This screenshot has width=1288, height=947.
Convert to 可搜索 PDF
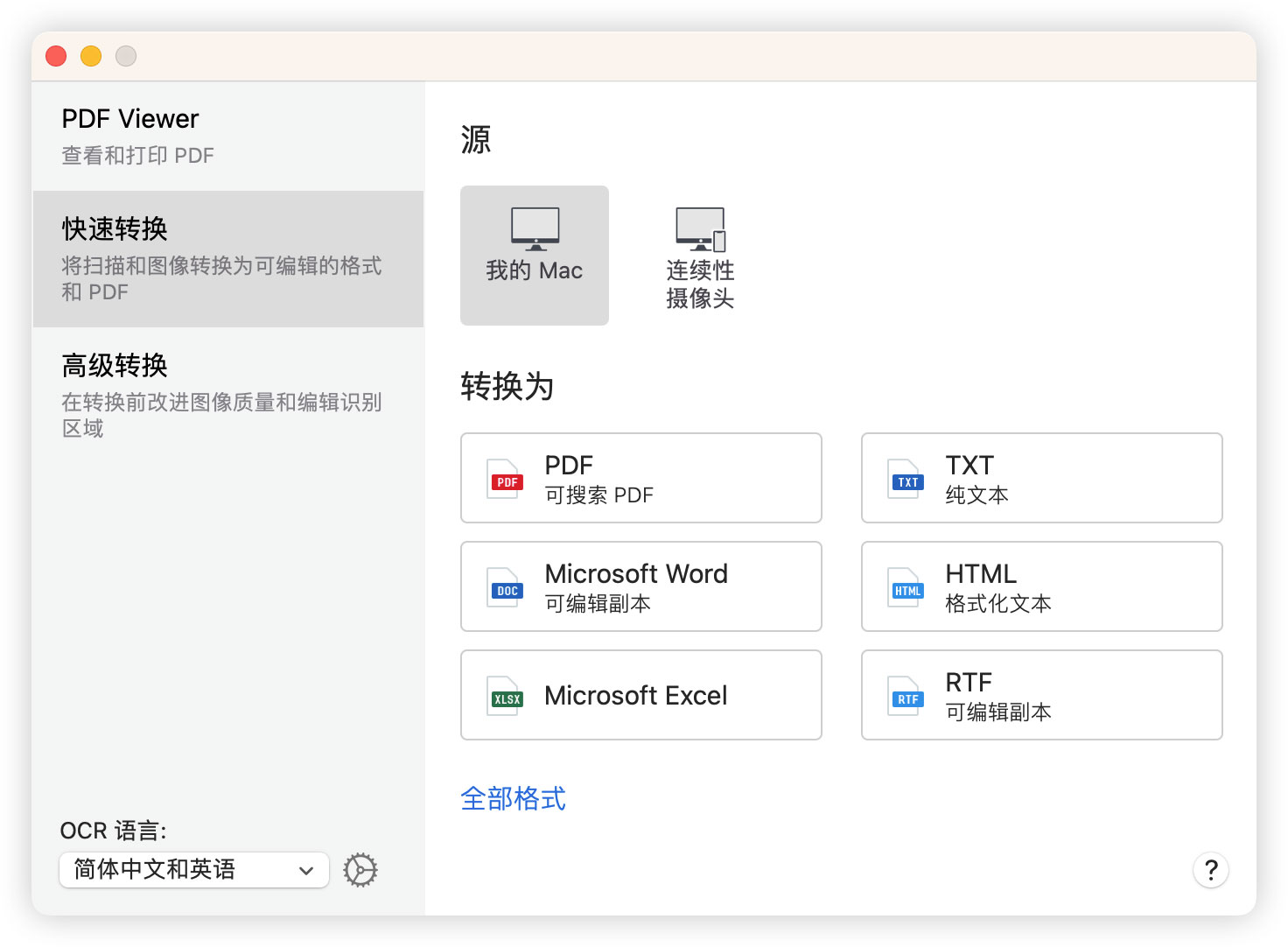(641, 478)
